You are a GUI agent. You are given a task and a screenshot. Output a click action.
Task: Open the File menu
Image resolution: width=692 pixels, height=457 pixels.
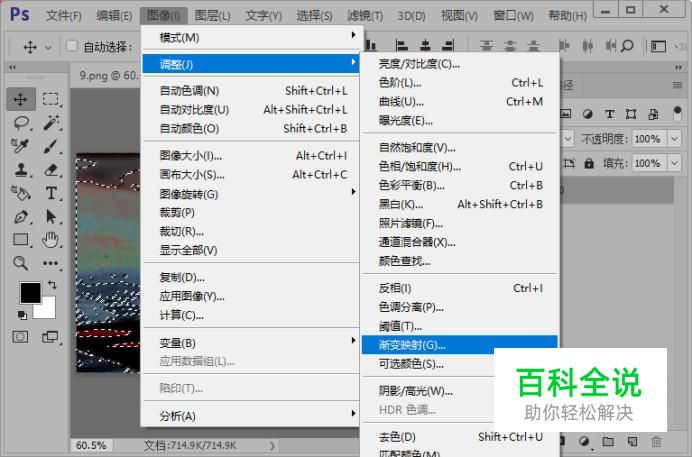[x=64, y=16]
